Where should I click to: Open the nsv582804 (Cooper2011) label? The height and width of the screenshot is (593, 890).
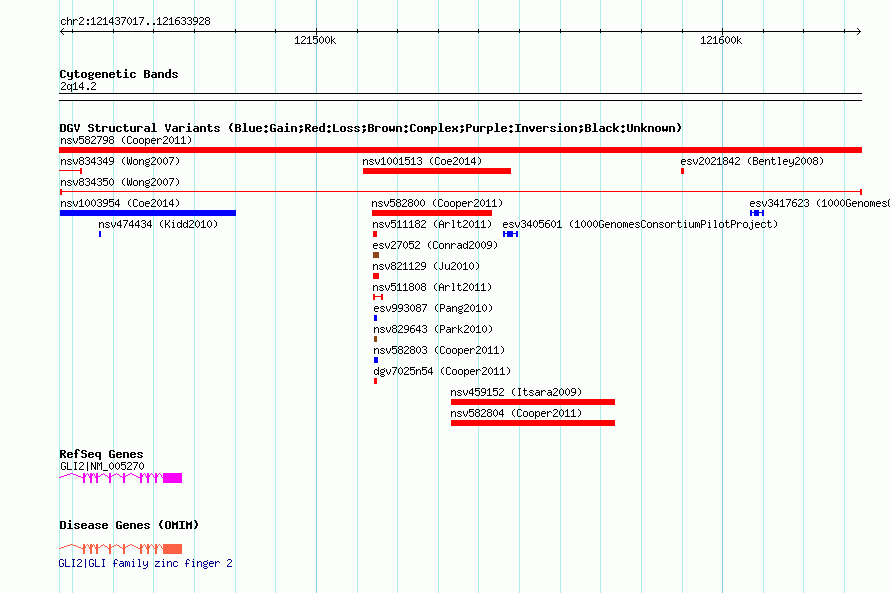516,413
